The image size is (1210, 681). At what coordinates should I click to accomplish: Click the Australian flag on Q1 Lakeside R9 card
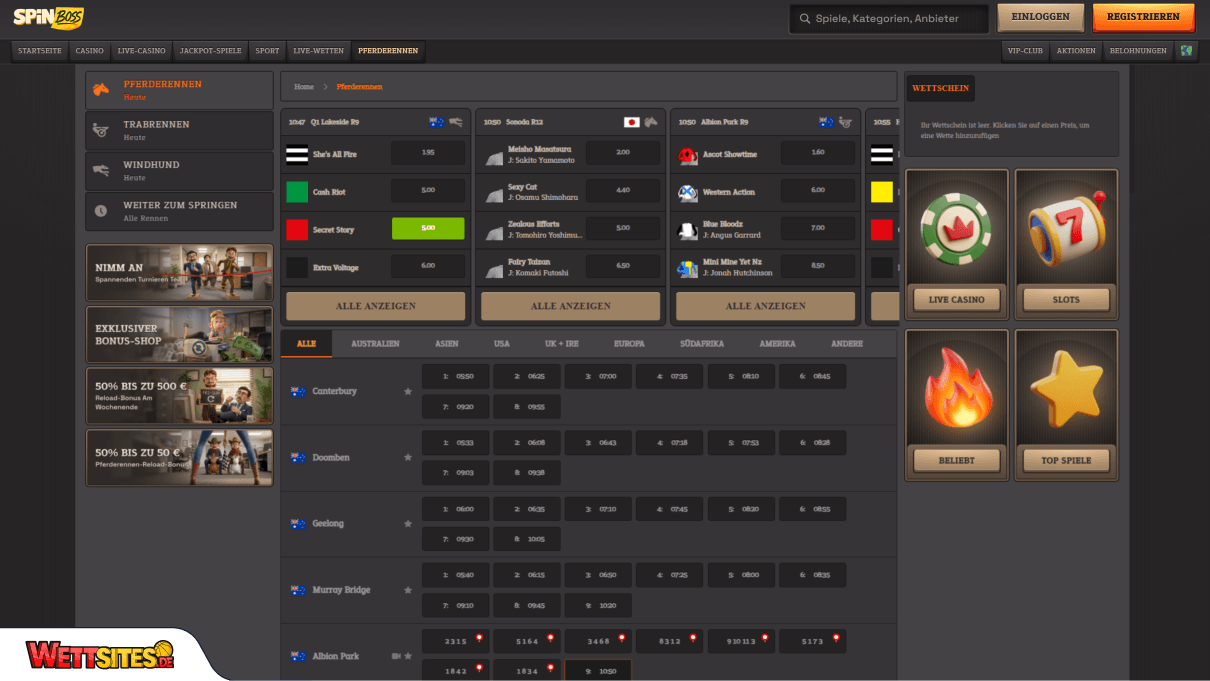437,122
